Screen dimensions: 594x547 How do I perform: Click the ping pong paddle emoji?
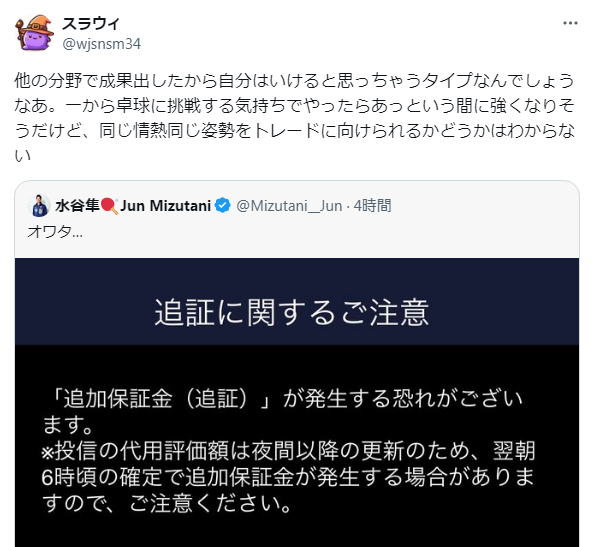109,206
